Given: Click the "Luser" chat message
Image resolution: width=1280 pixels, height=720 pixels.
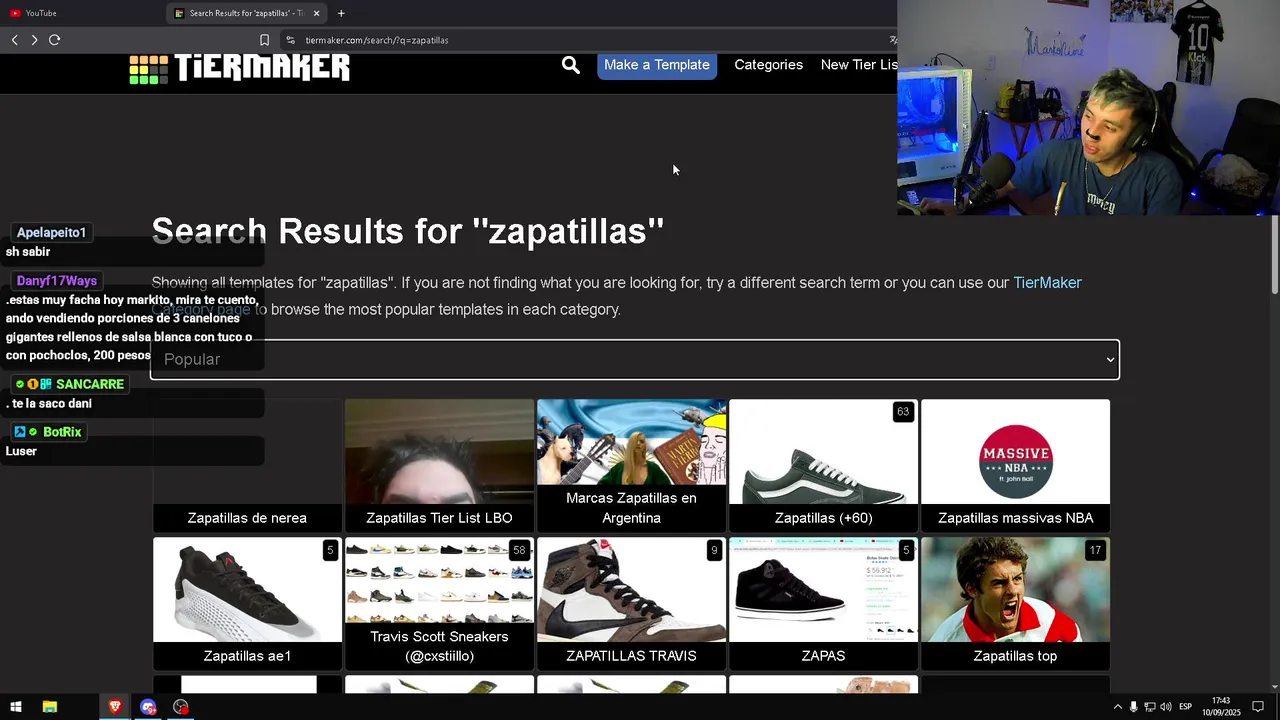Looking at the screenshot, I should [x=21, y=451].
